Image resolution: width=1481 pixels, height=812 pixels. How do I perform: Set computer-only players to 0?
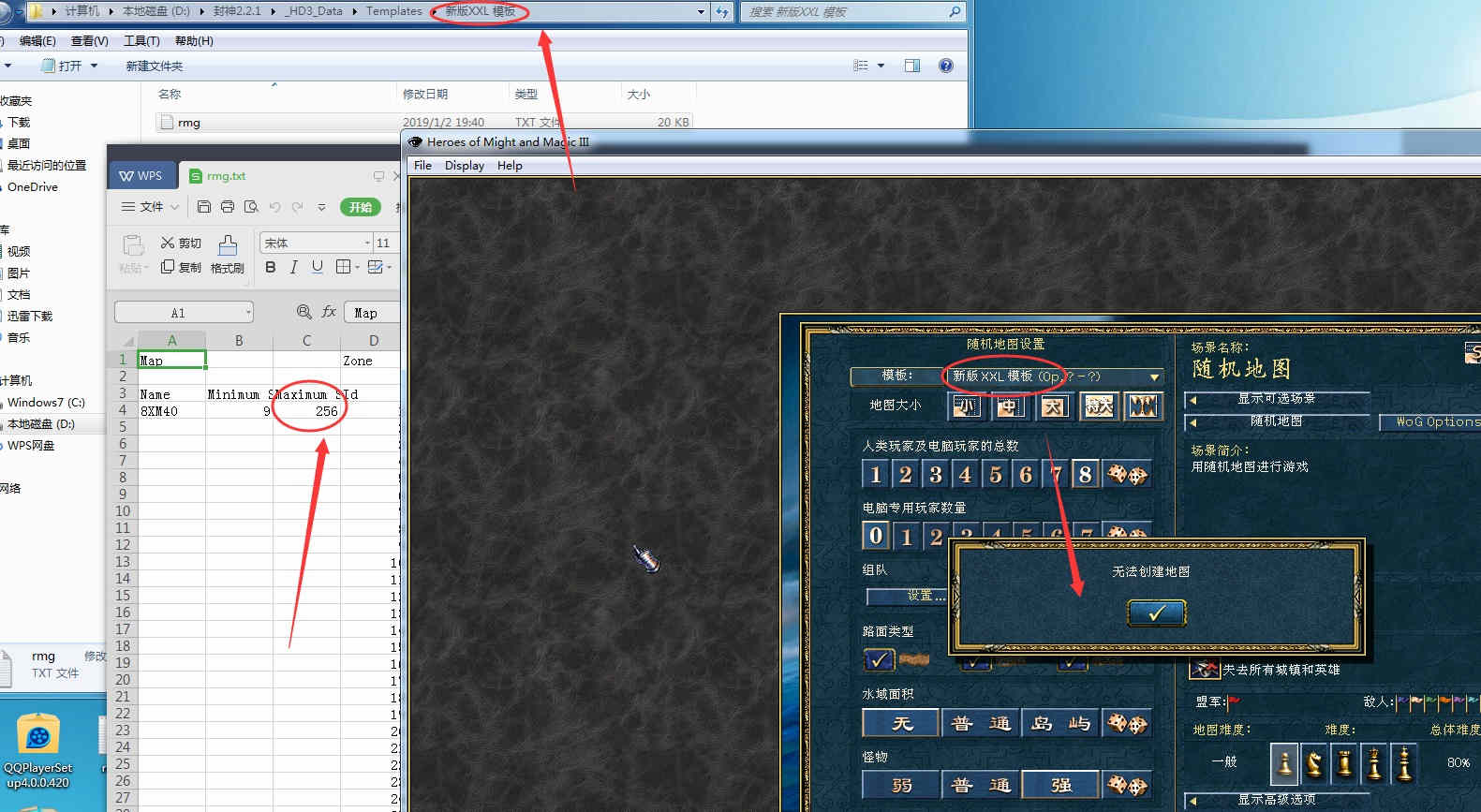pos(876,536)
